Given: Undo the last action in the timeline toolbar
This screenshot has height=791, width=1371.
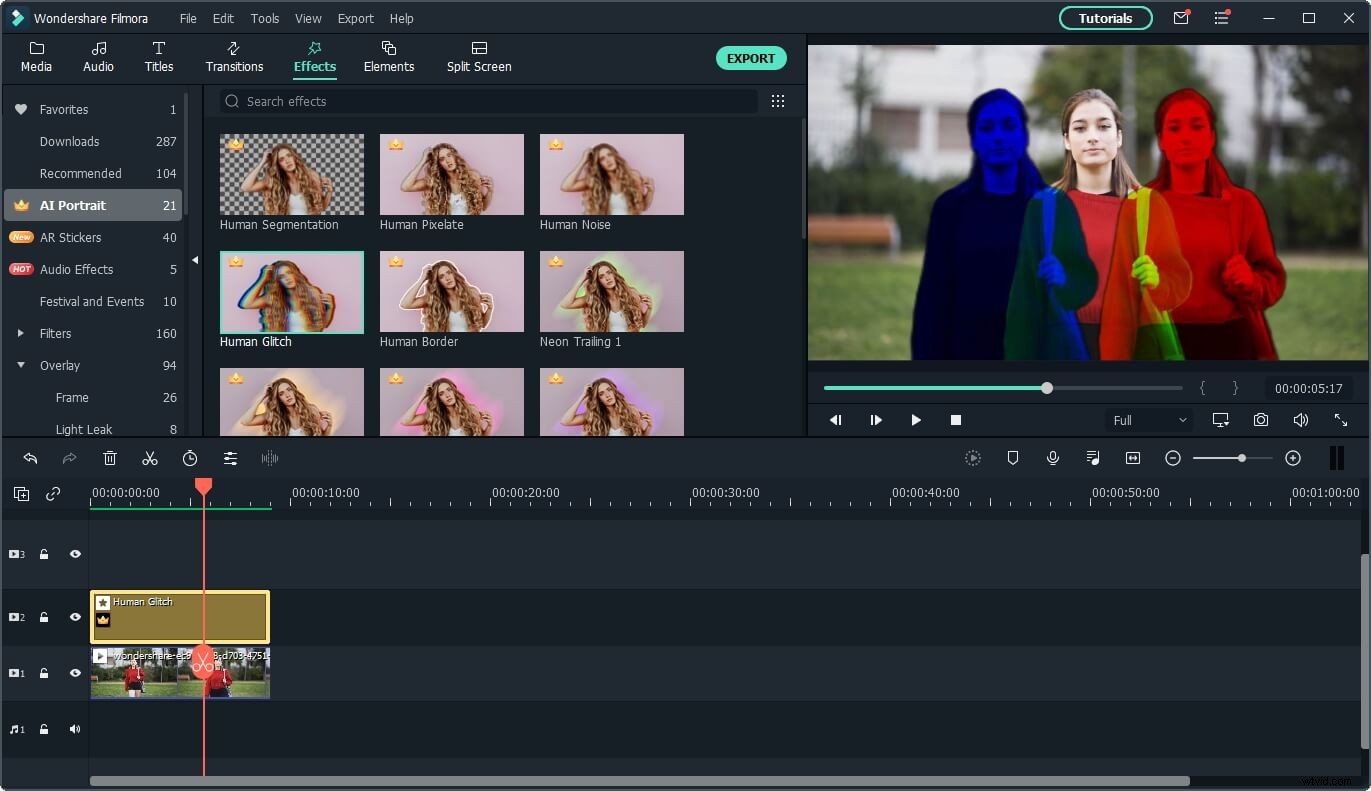Looking at the screenshot, I should click(x=30, y=458).
